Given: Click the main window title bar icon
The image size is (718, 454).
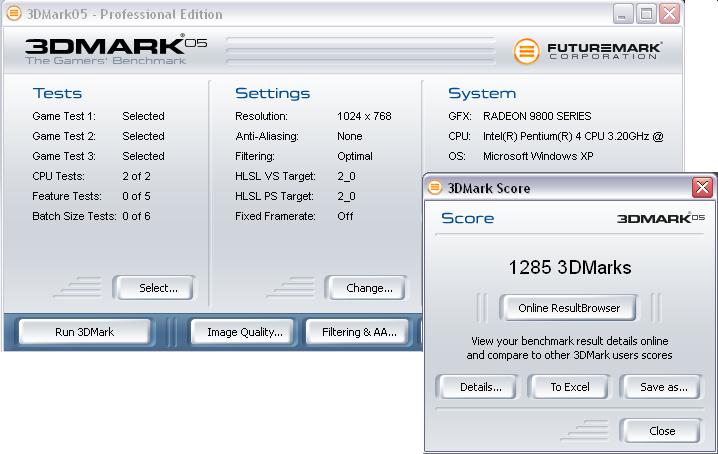Looking at the screenshot, I should tap(12, 13).
